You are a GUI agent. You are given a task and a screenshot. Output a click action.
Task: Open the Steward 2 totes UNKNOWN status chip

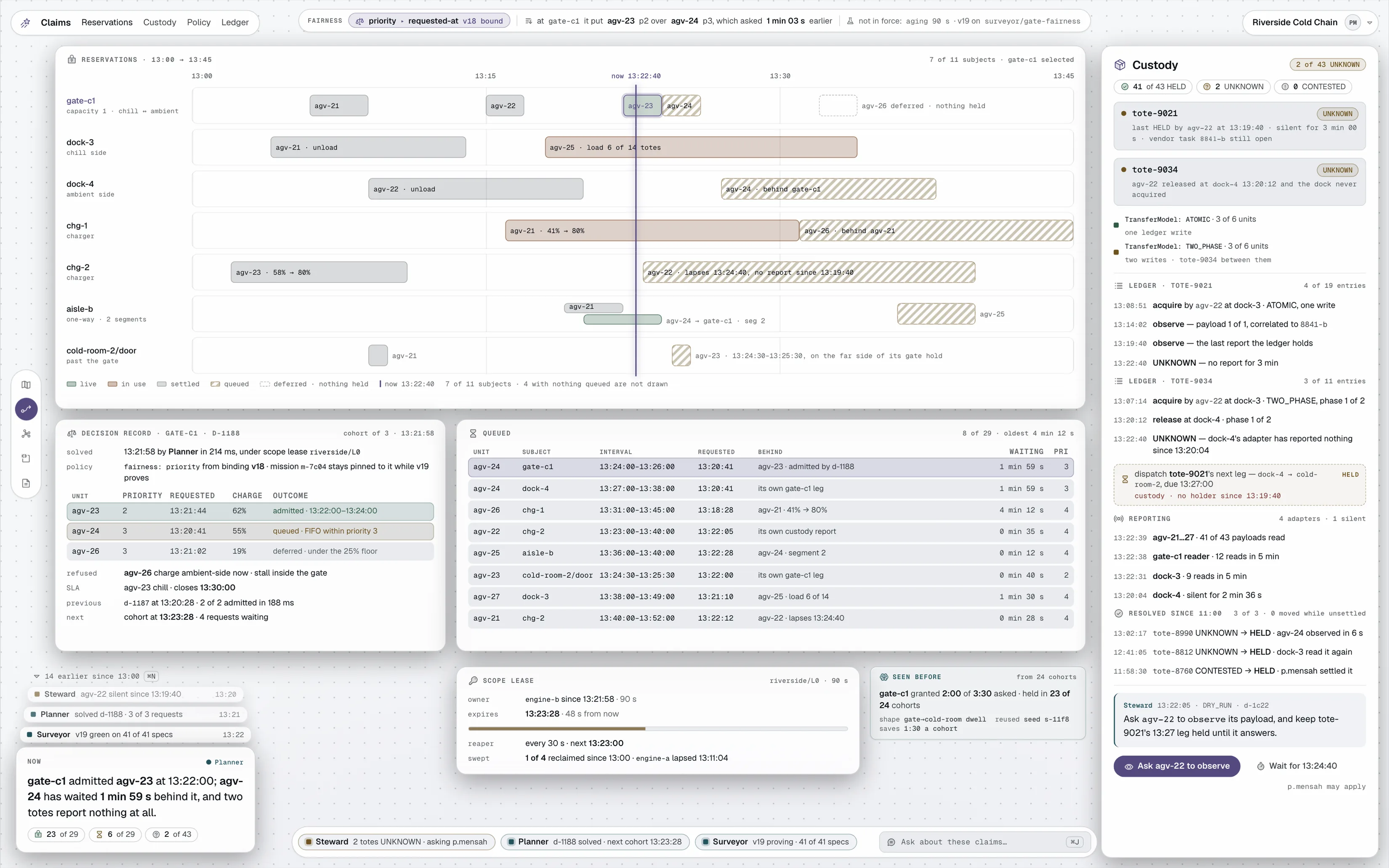coord(396,841)
